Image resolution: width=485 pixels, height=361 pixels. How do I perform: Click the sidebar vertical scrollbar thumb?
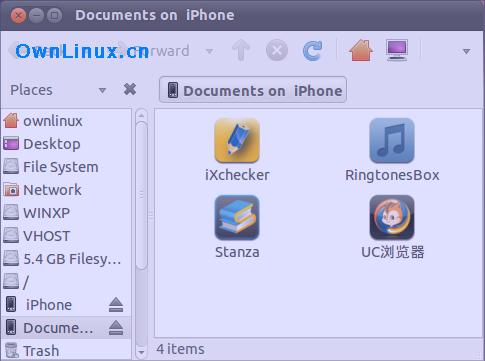pos(141,195)
